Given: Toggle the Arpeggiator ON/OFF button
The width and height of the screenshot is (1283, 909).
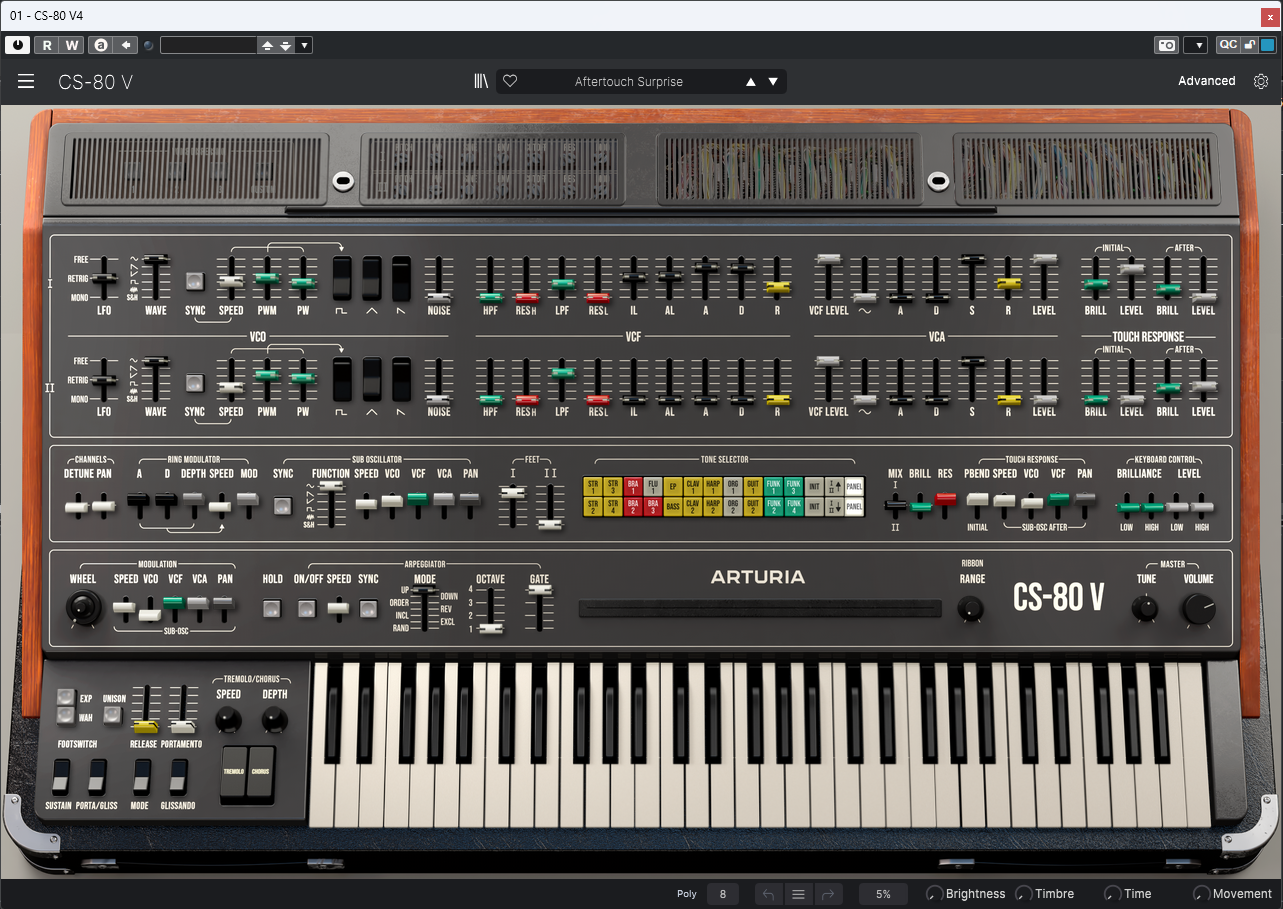Looking at the screenshot, I should [307, 607].
